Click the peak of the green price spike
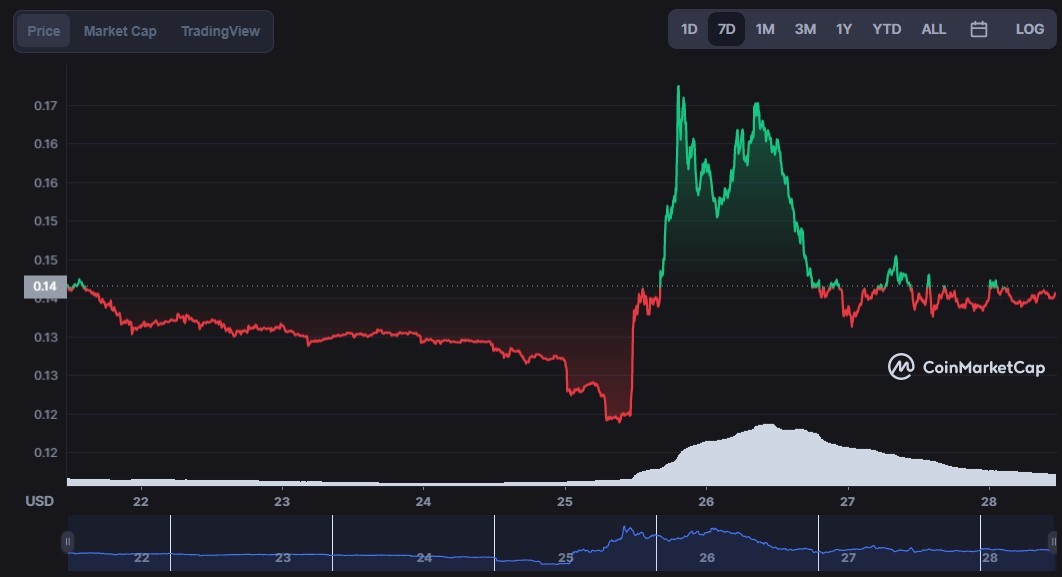The width and height of the screenshot is (1062, 577). 679,87
